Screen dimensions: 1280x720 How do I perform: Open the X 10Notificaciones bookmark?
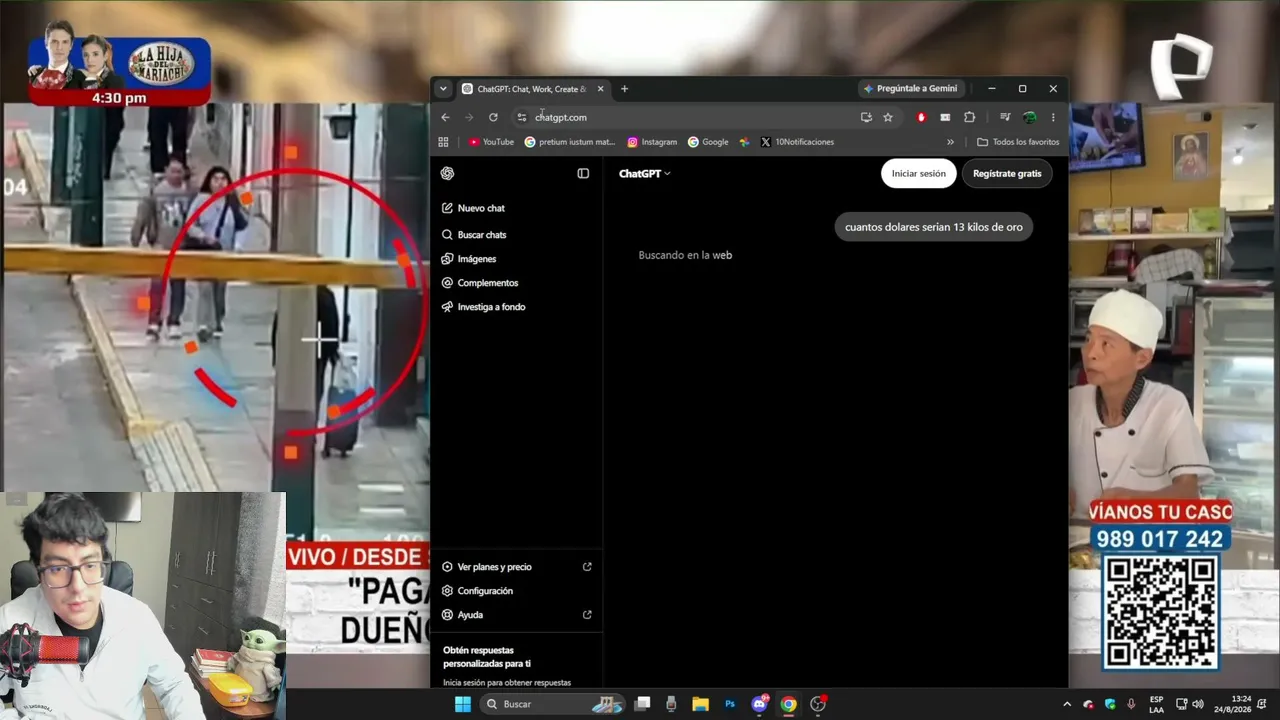click(x=797, y=142)
